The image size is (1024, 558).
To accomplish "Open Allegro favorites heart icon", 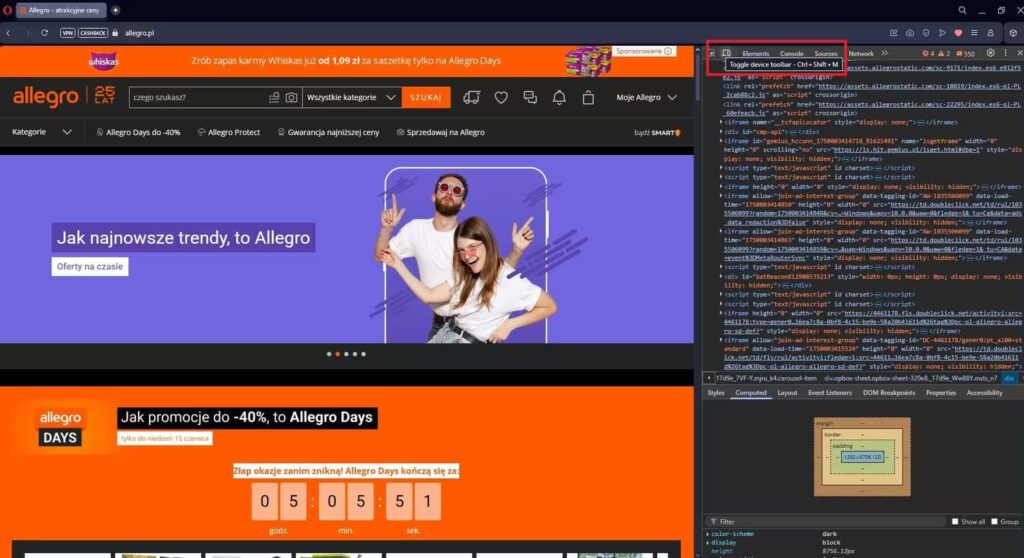I will (501, 97).
